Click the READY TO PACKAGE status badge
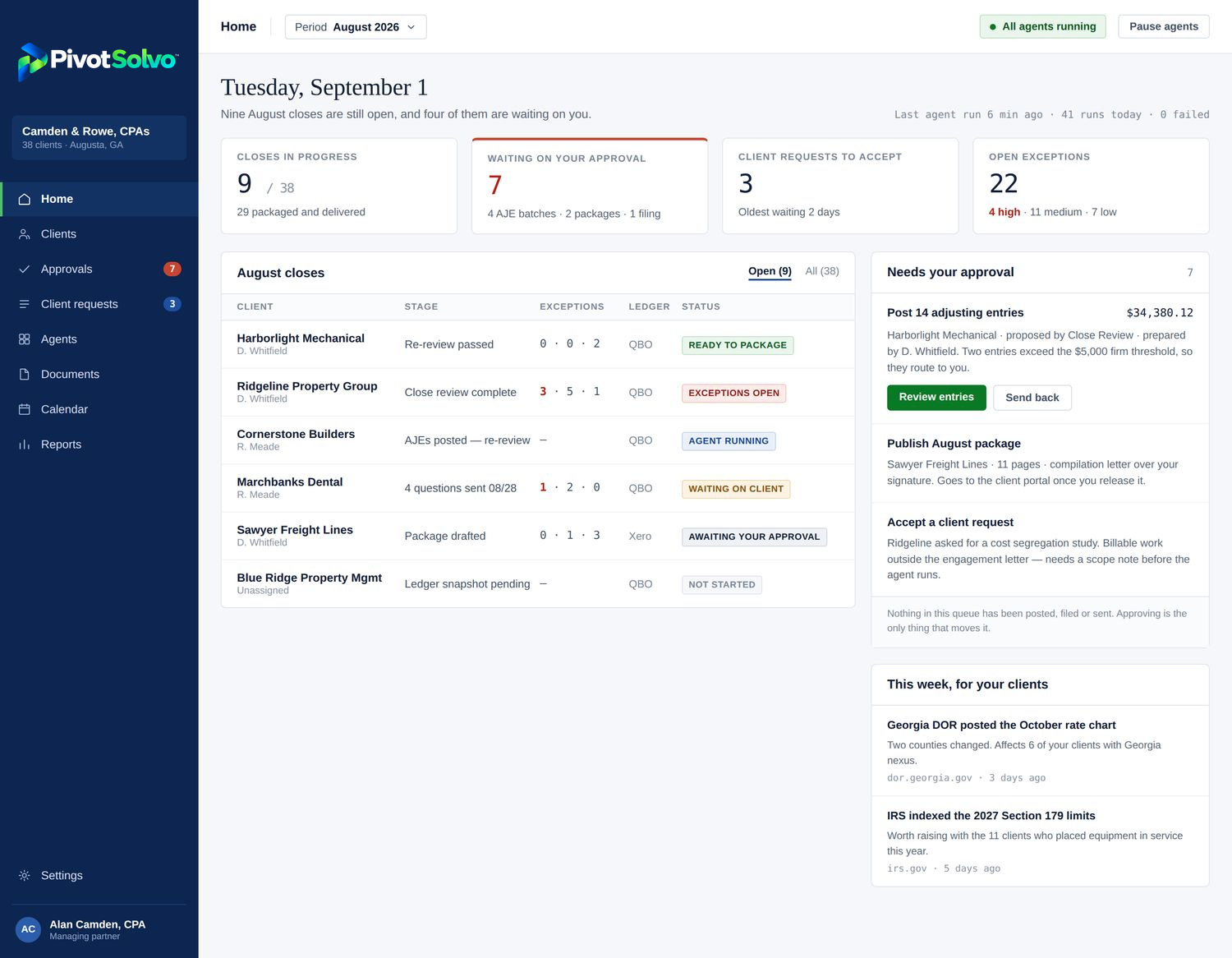This screenshot has height=958, width=1232. [x=738, y=345]
